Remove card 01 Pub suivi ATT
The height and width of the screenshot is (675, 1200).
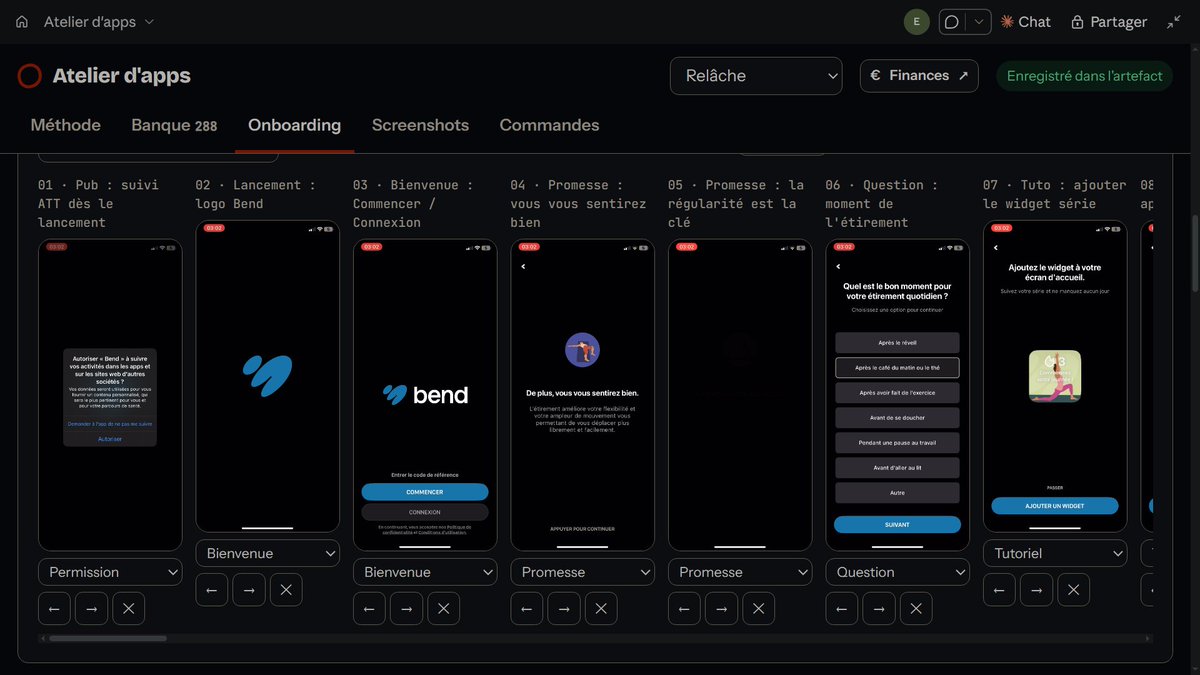click(128, 608)
